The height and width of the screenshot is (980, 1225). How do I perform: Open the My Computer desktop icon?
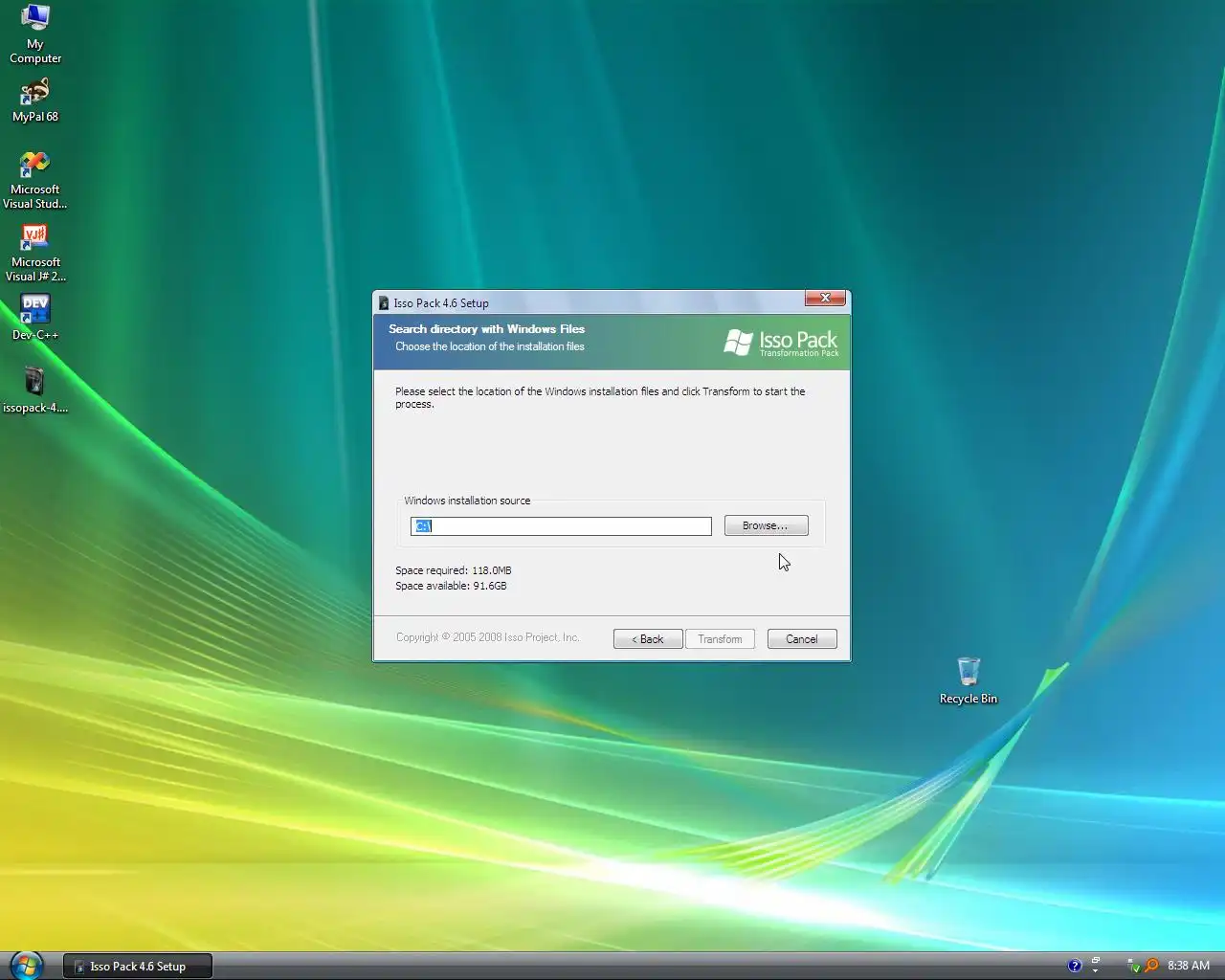35,34
